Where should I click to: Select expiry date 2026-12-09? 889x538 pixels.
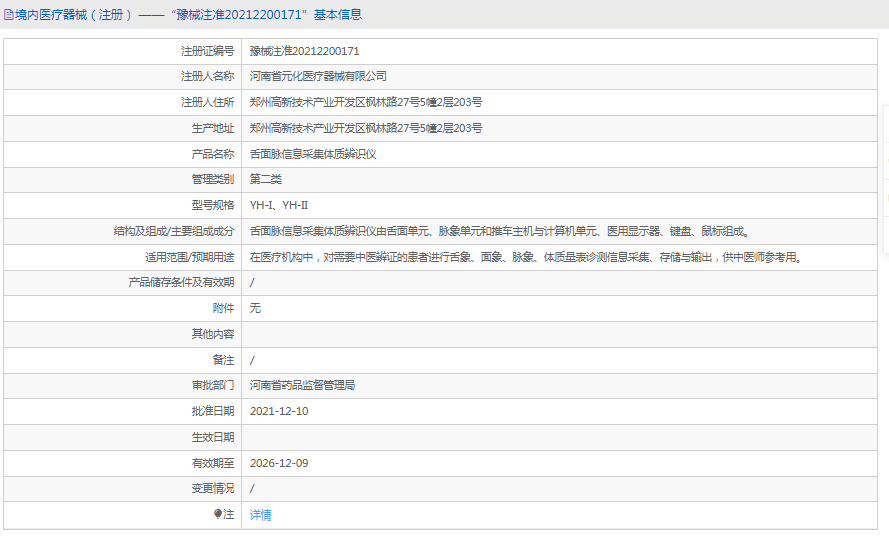[x=279, y=463]
